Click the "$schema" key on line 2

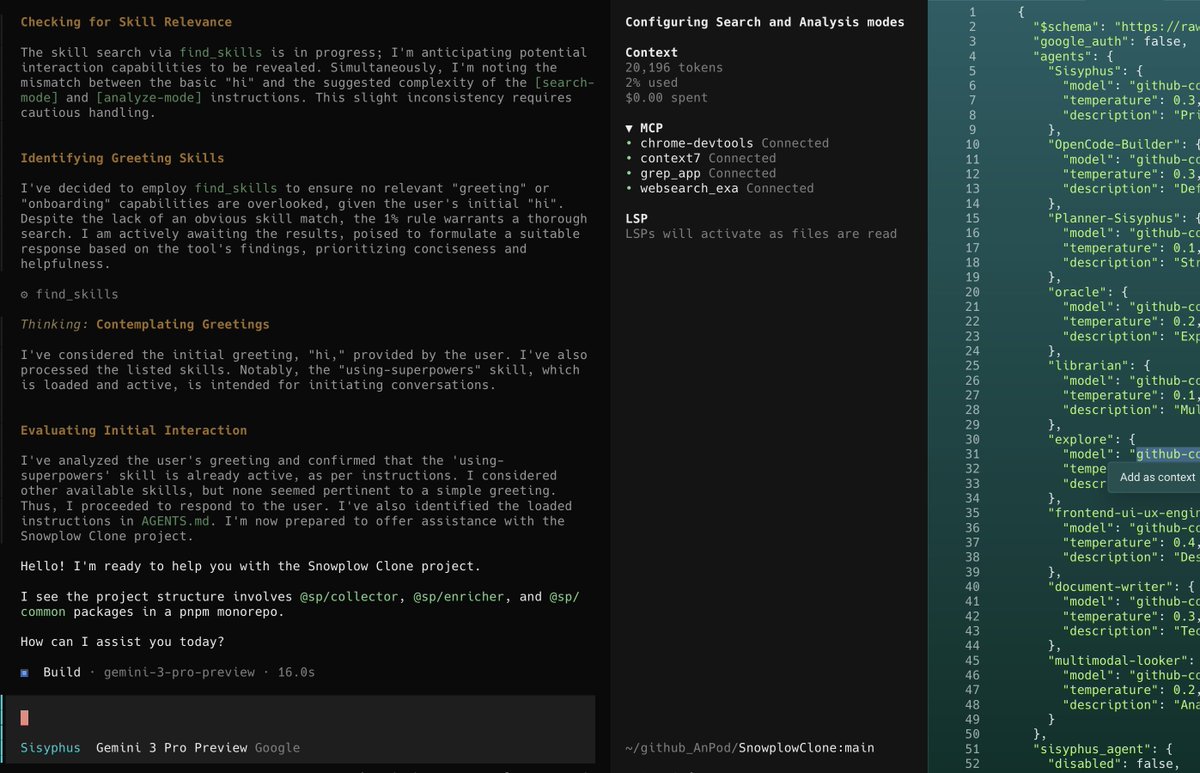[x=1066, y=26]
